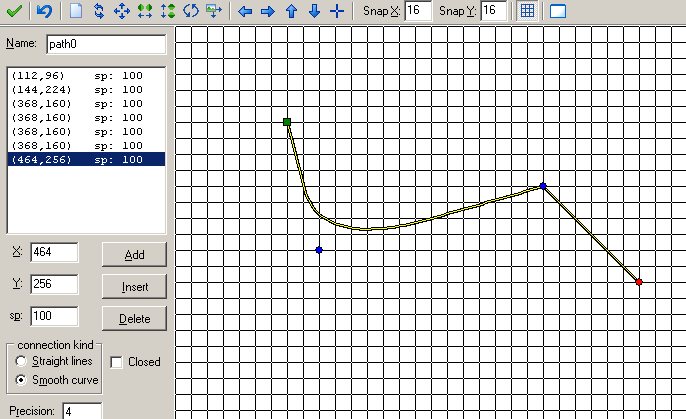Flip the path vertically
This screenshot has width=686, height=419.
click(x=168, y=11)
